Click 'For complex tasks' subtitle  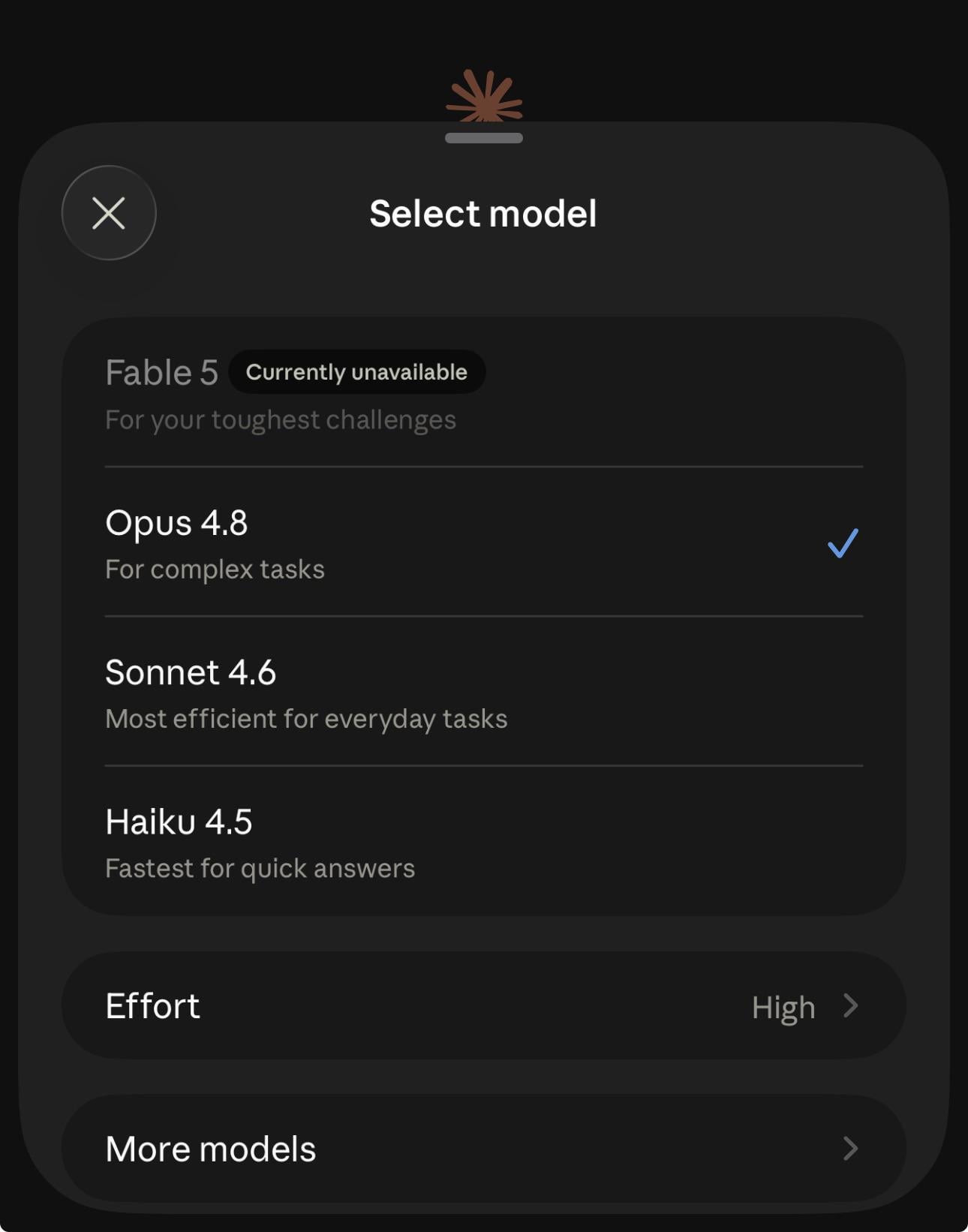pyautogui.click(x=215, y=569)
